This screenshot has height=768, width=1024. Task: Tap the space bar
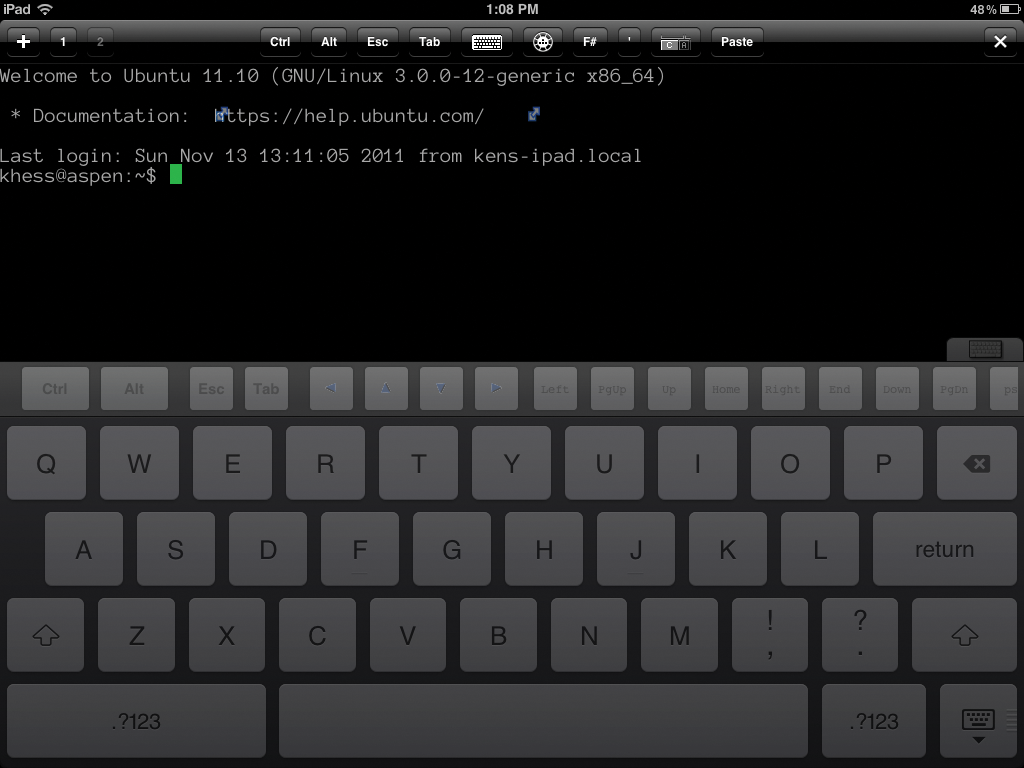coord(543,721)
